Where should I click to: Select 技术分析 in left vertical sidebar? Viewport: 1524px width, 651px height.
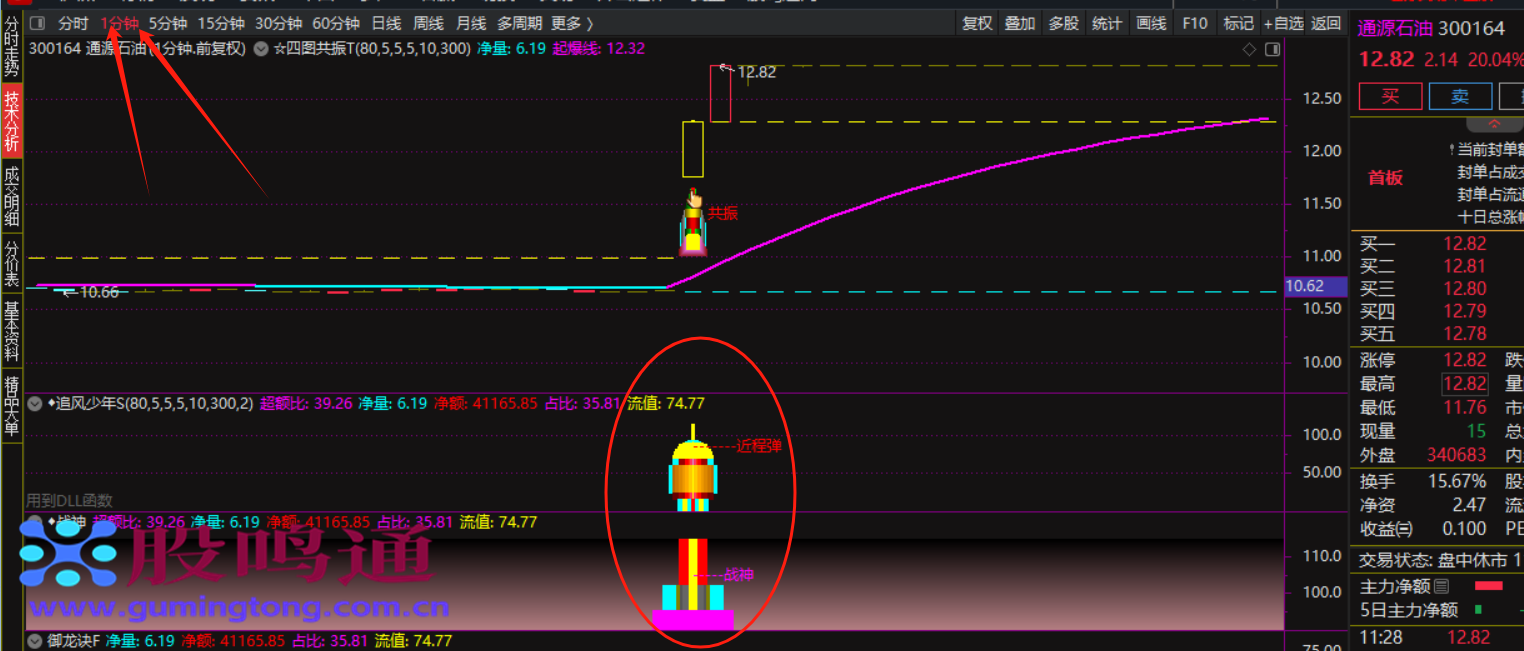tap(12, 121)
